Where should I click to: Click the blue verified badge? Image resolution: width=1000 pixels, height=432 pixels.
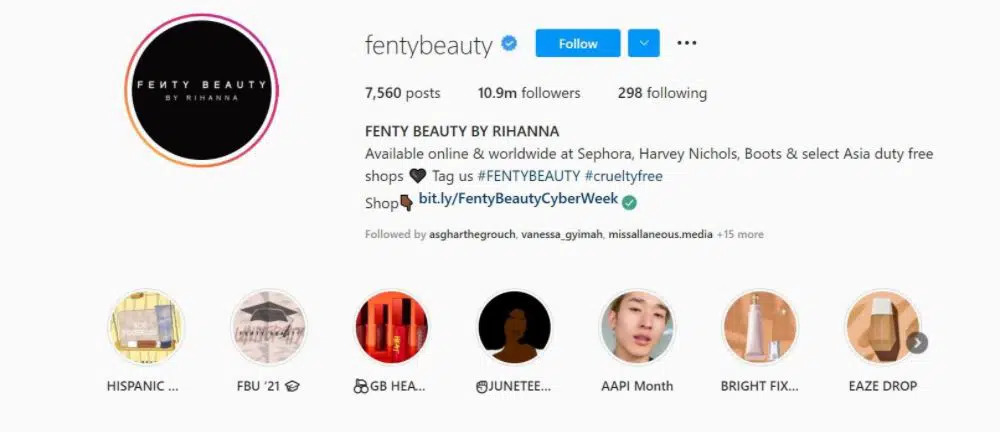pos(510,44)
